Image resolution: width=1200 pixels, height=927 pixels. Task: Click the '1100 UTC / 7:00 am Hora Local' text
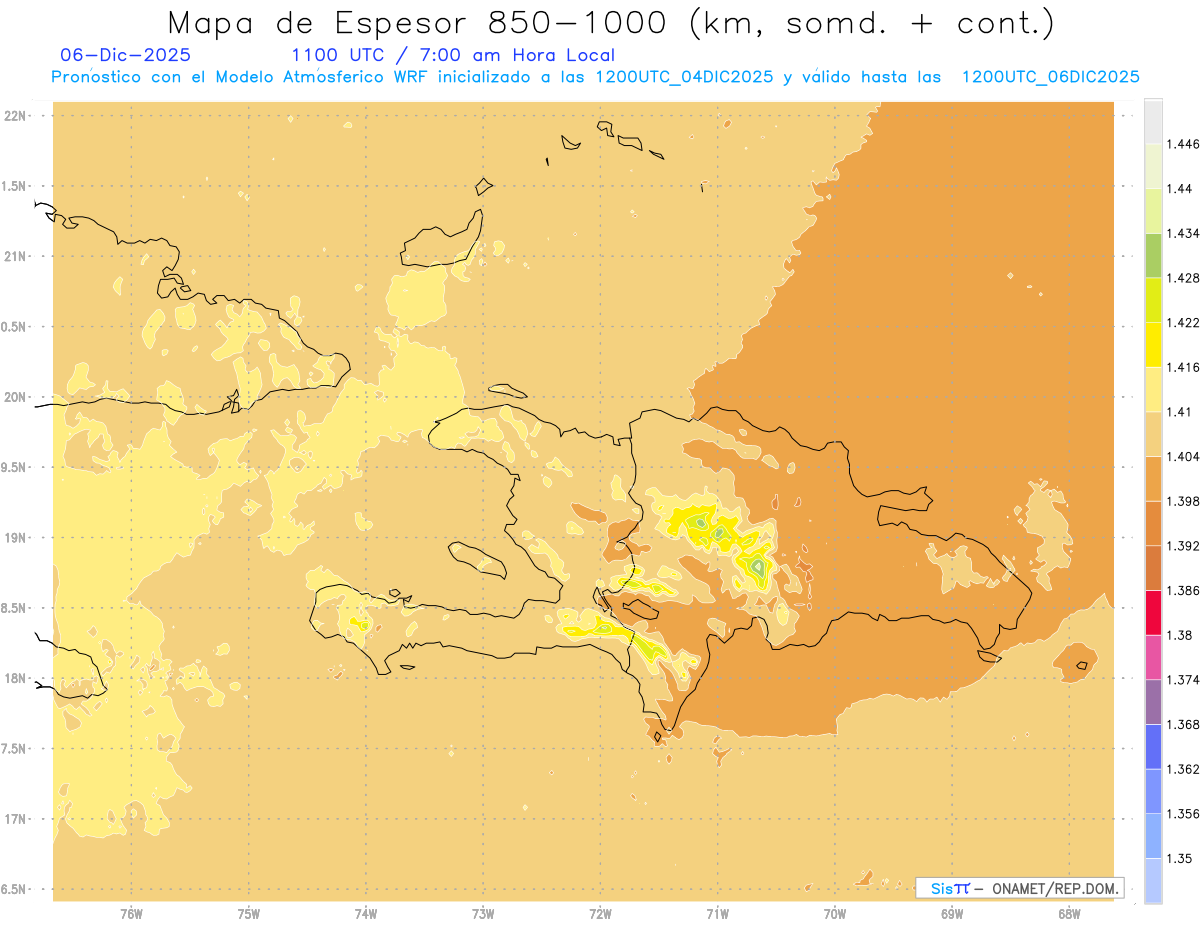click(x=453, y=56)
